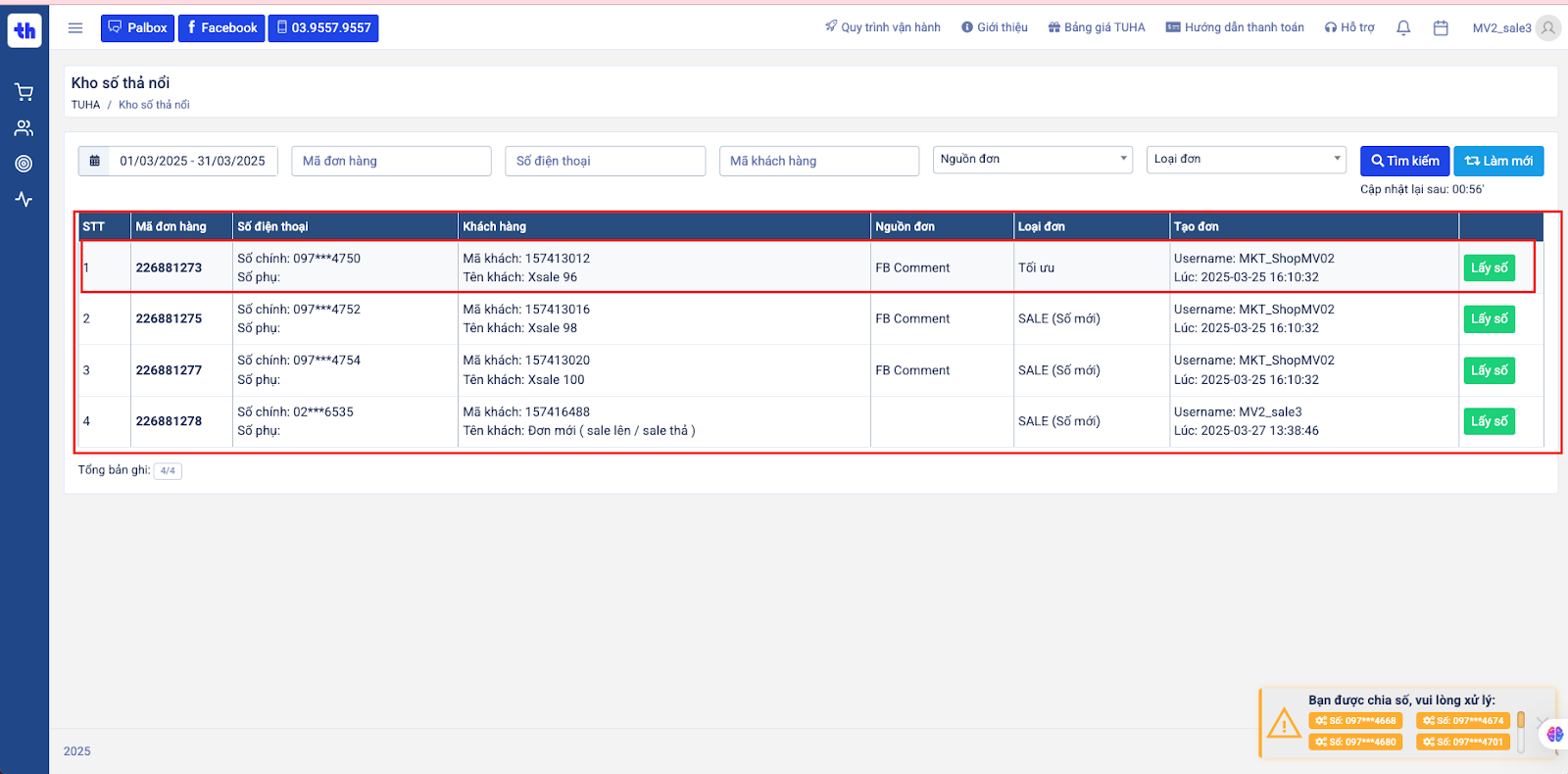
Task: Open the notifications bell
Action: tap(1403, 28)
